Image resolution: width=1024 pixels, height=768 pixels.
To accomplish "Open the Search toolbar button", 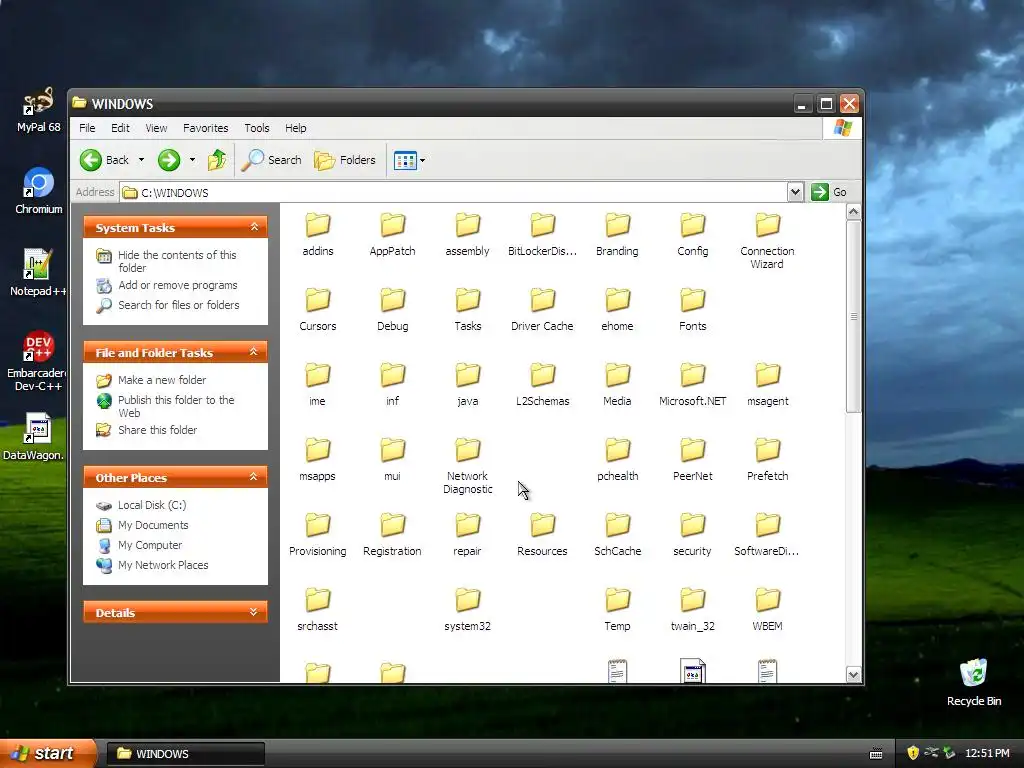I will [x=272, y=160].
